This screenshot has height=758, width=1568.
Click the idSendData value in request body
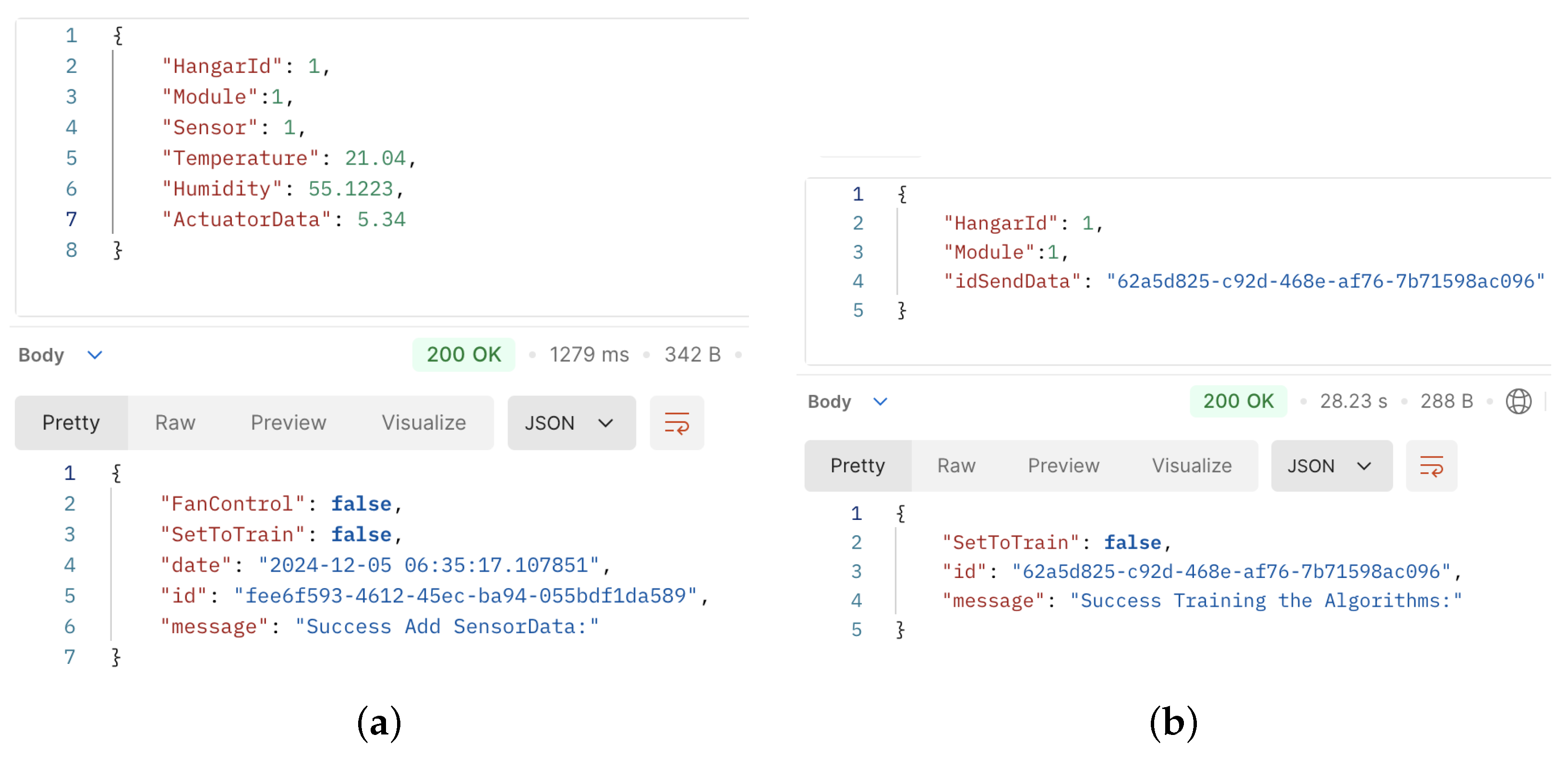(1325, 281)
